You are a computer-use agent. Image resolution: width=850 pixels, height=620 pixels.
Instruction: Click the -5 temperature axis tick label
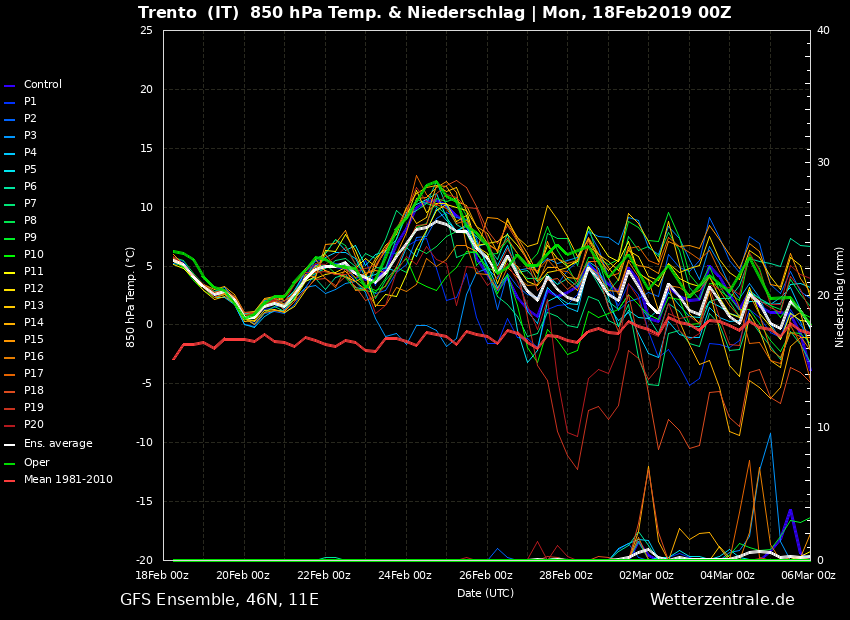pyautogui.click(x=146, y=384)
